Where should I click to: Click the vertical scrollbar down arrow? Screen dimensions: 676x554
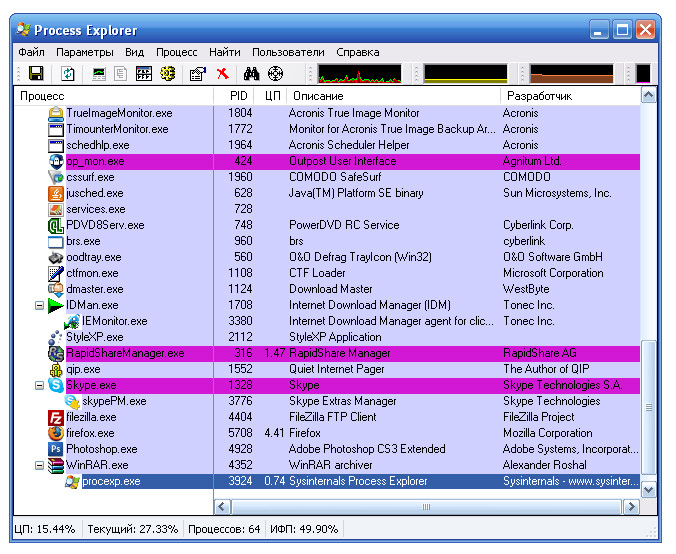click(649, 490)
